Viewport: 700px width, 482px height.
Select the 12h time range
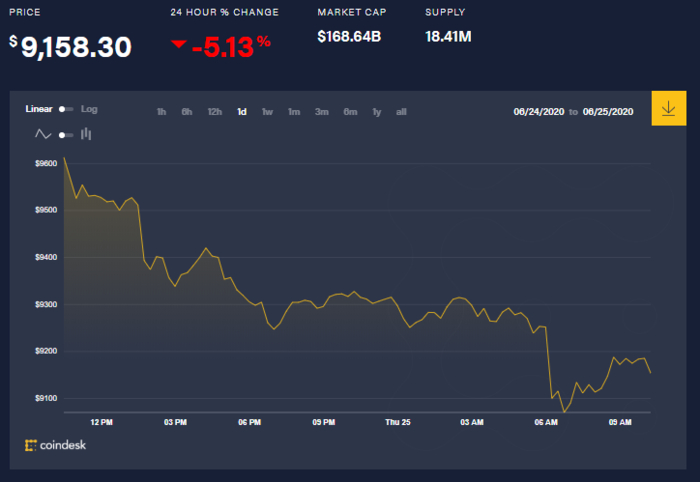tap(214, 112)
